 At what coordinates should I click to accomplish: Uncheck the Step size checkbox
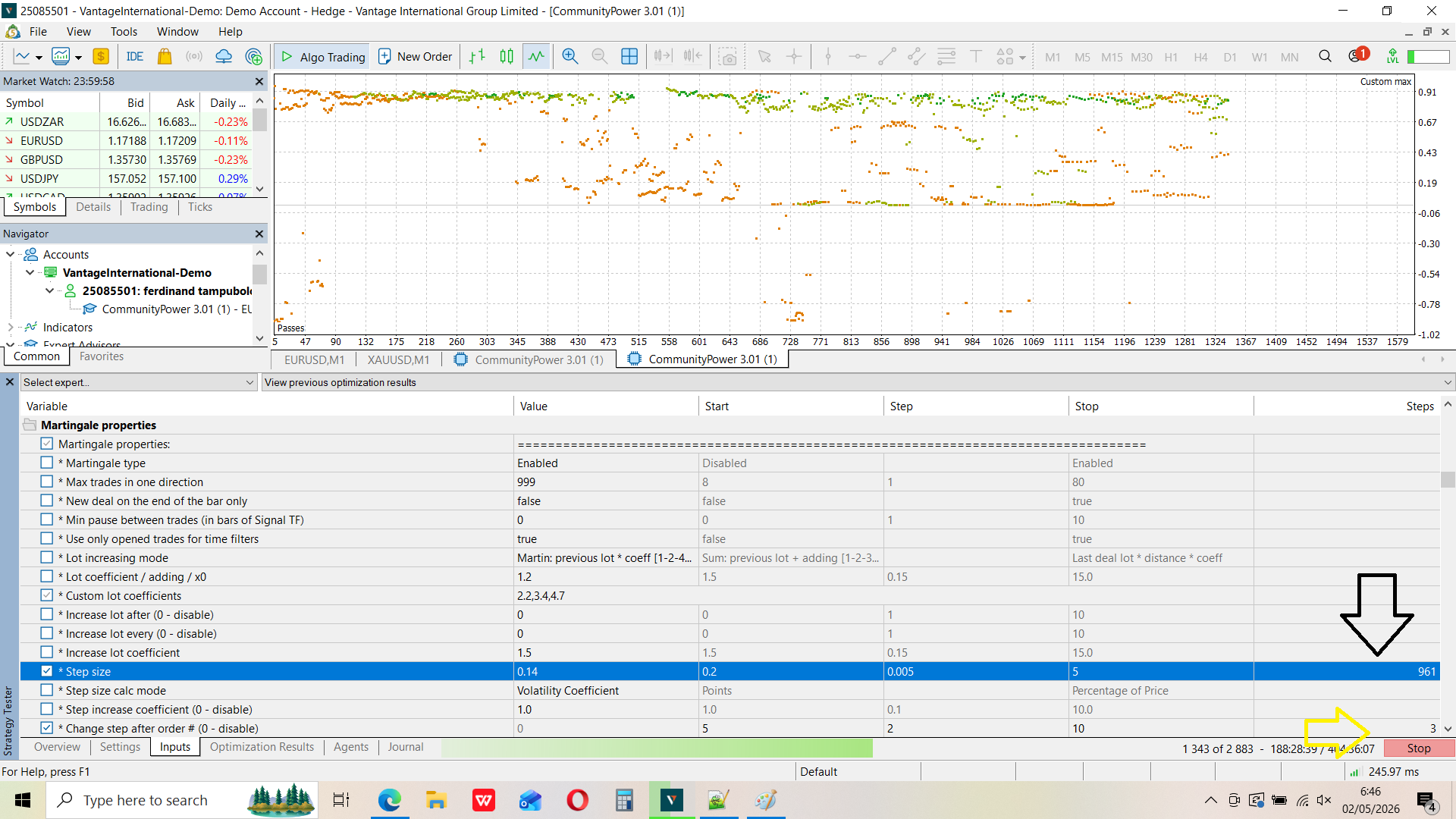point(47,671)
